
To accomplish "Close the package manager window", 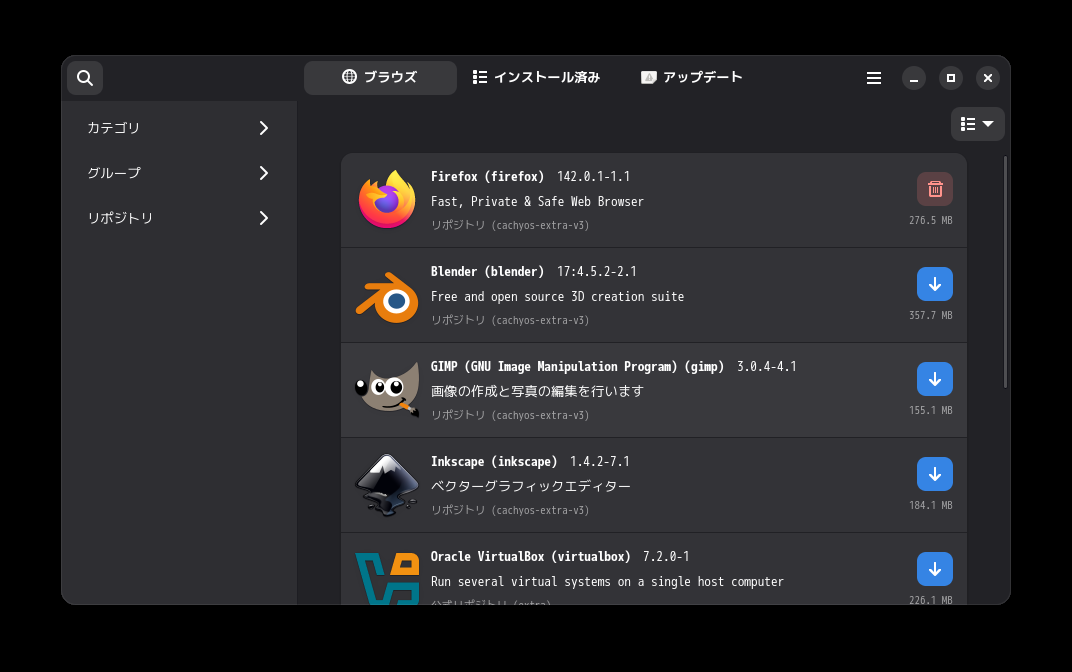I will (988, 78).
